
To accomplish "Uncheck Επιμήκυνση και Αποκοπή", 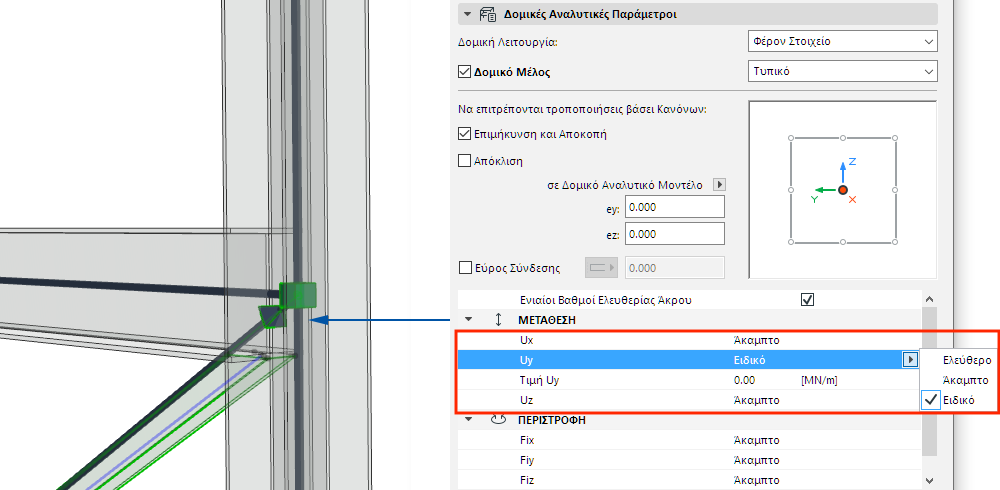I will tap(464, 134).
